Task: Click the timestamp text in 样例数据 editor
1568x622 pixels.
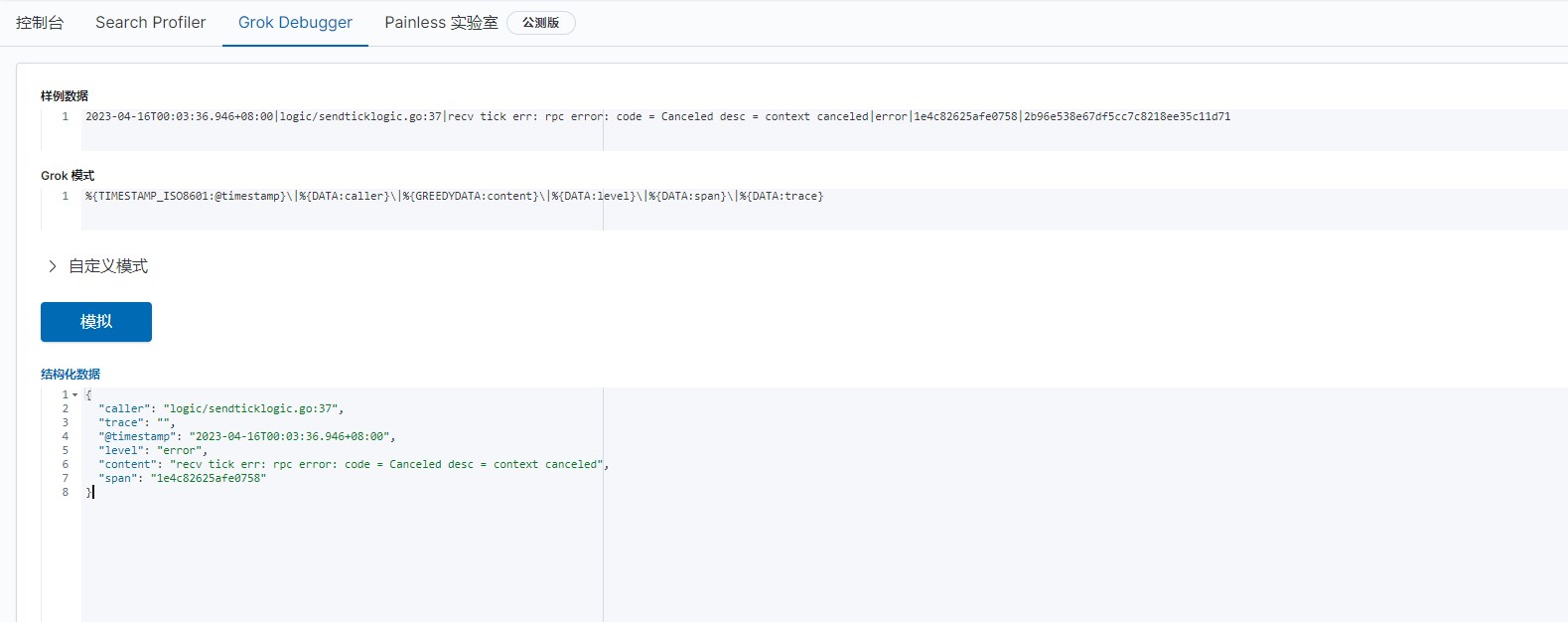Action: click(179, 117)
